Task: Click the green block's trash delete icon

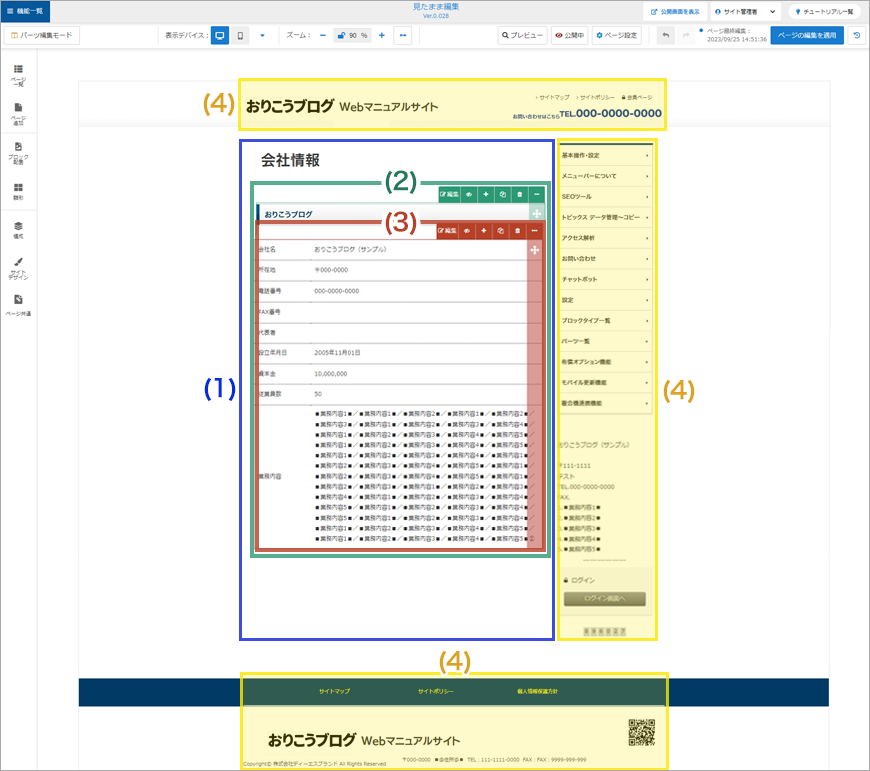Action: 518,195
